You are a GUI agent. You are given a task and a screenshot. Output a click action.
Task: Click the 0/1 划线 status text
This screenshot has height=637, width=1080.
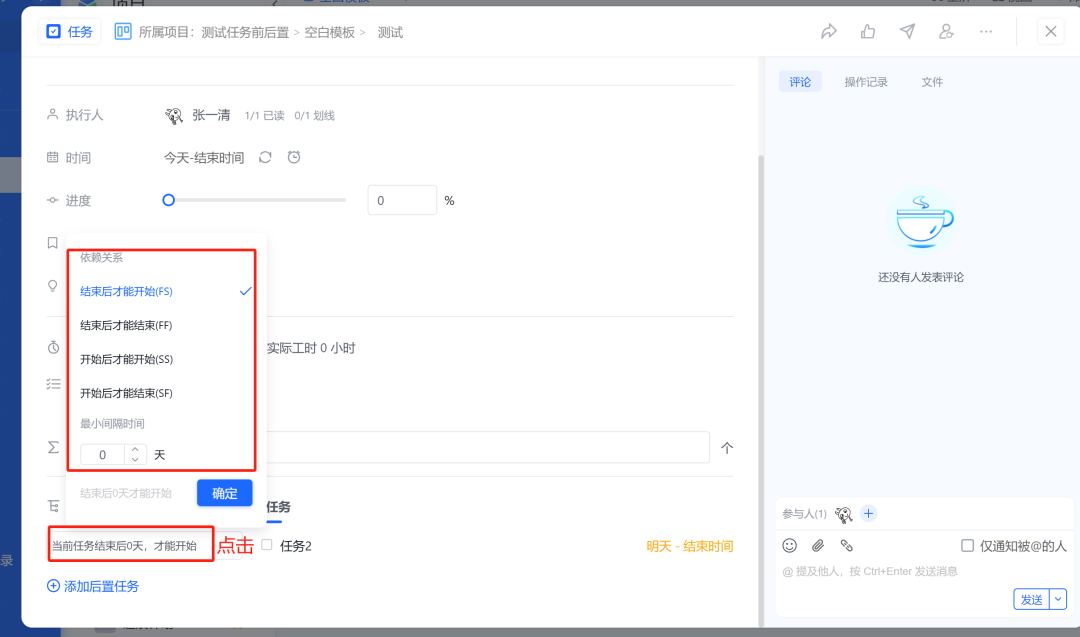tap(315, 116)
